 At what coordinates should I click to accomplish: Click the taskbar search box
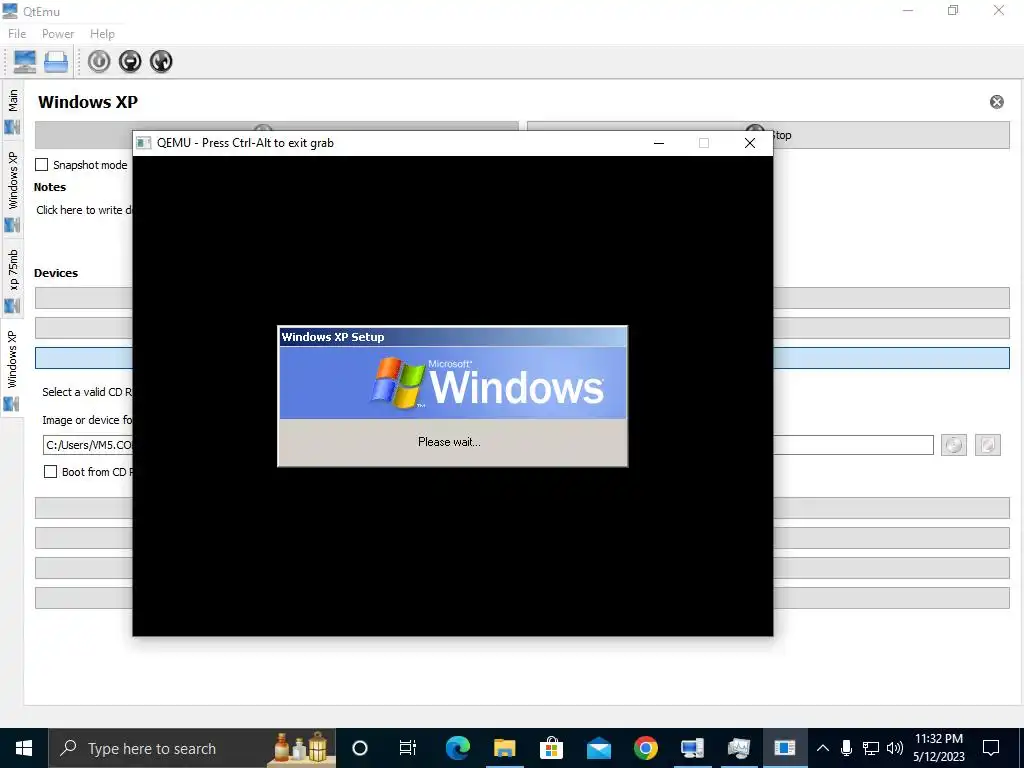coord(192,748)
